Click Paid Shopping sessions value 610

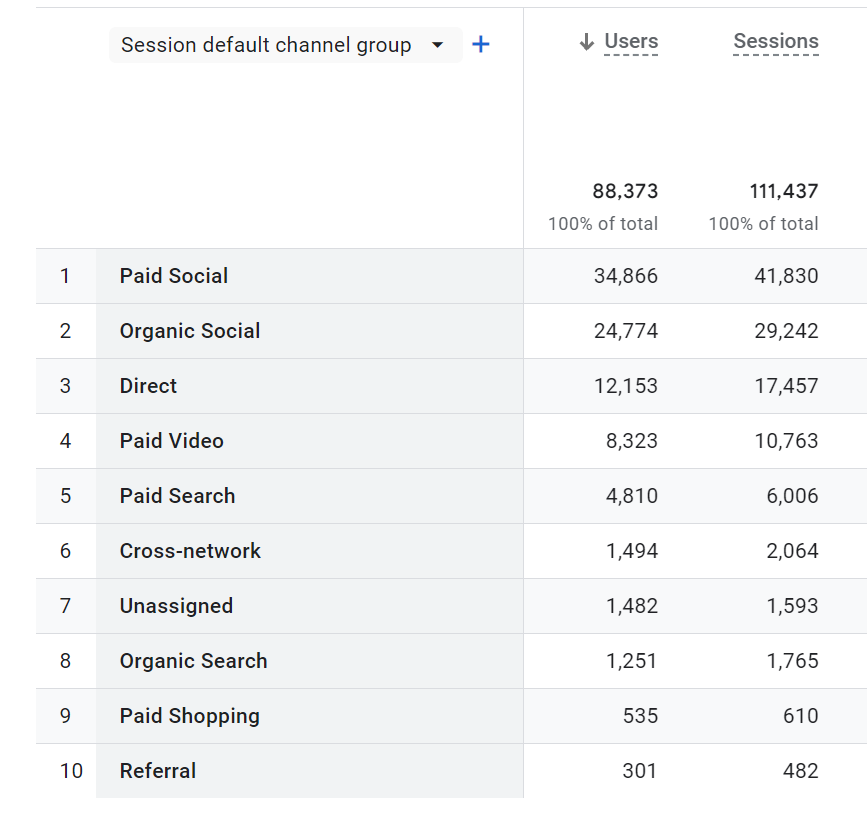[x=801, y=716]
